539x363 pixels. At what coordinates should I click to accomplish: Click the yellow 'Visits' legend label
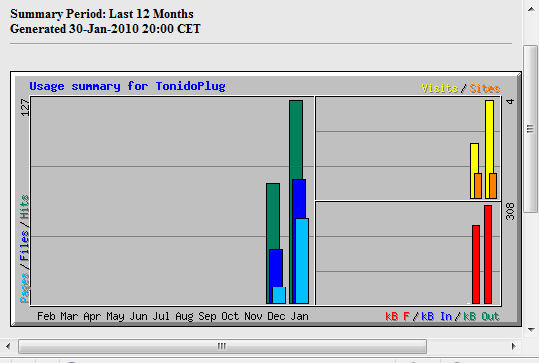coord(439,88)
